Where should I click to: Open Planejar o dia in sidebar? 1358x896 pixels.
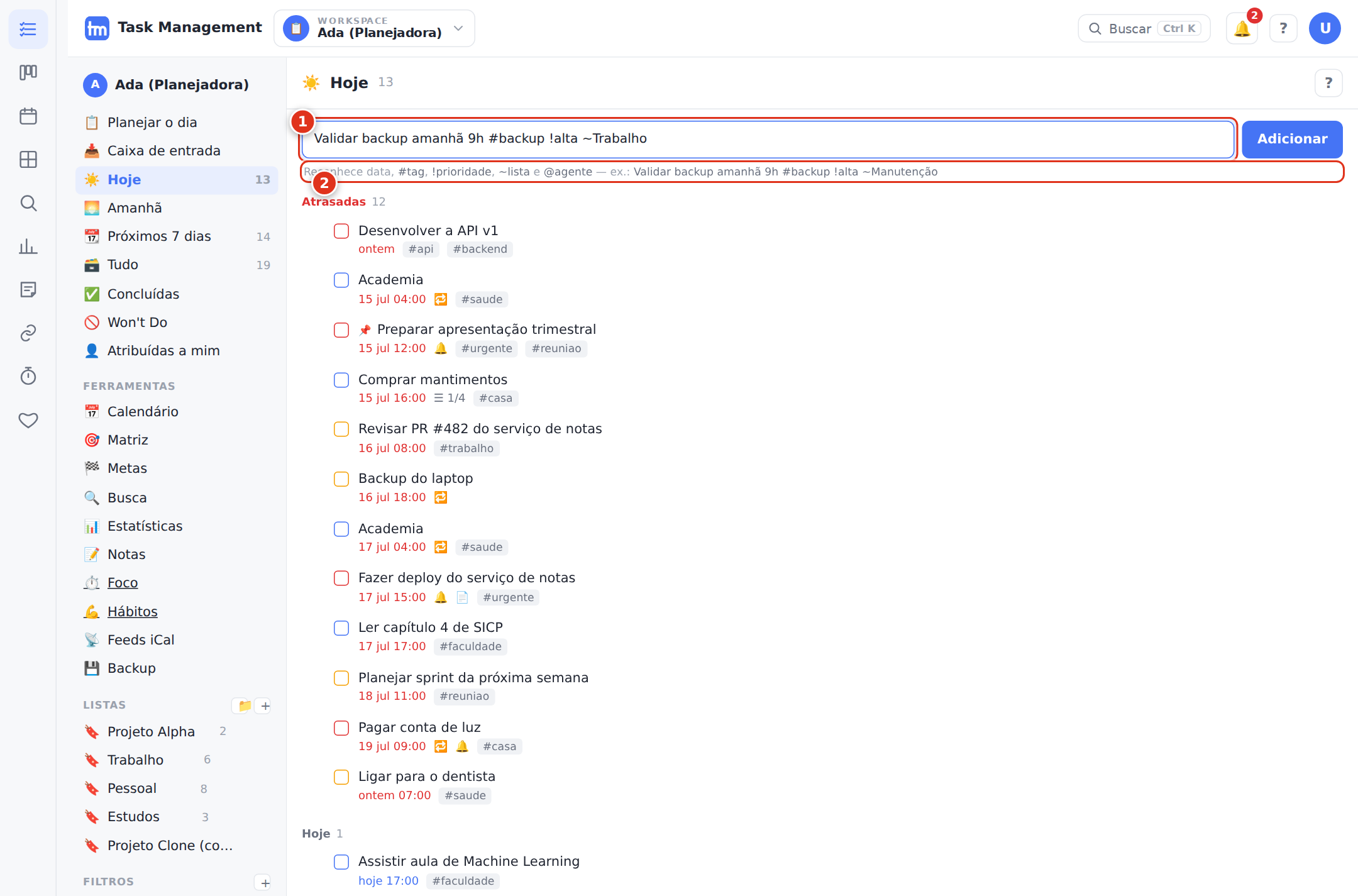pyautogui.click(x=177, y=123)
